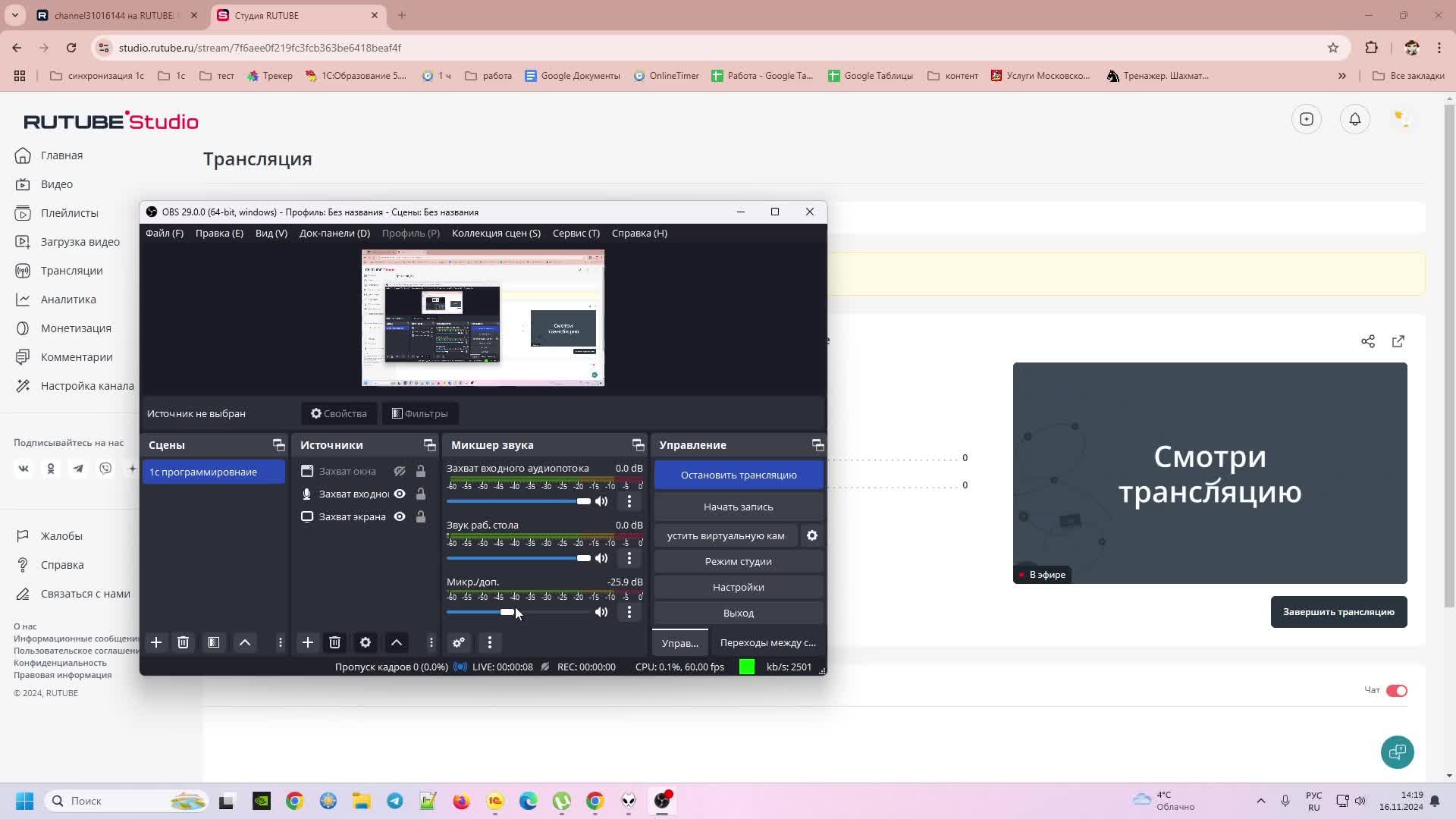Add a new scene with plus icon
Image resolution: width=1456 pixels, height=819 pixels.
pos(156,642)
